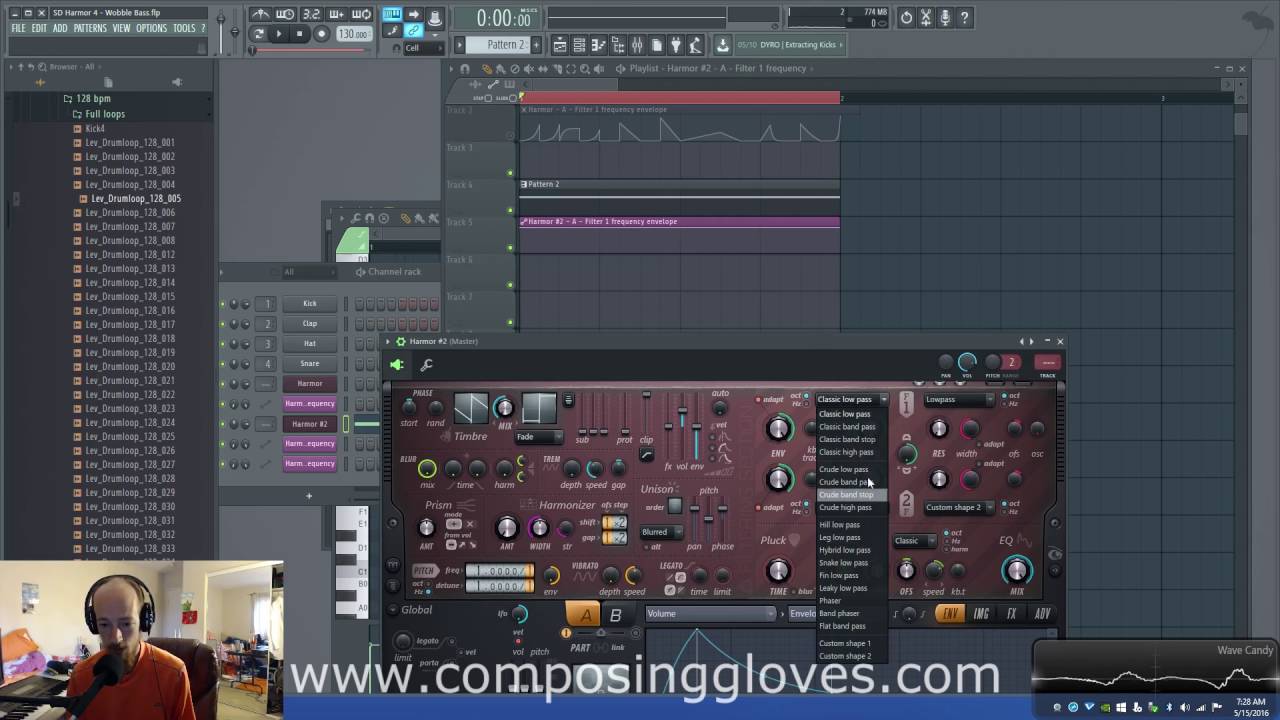
Task: Switch to Harmor part A
Action: (584, 614)
